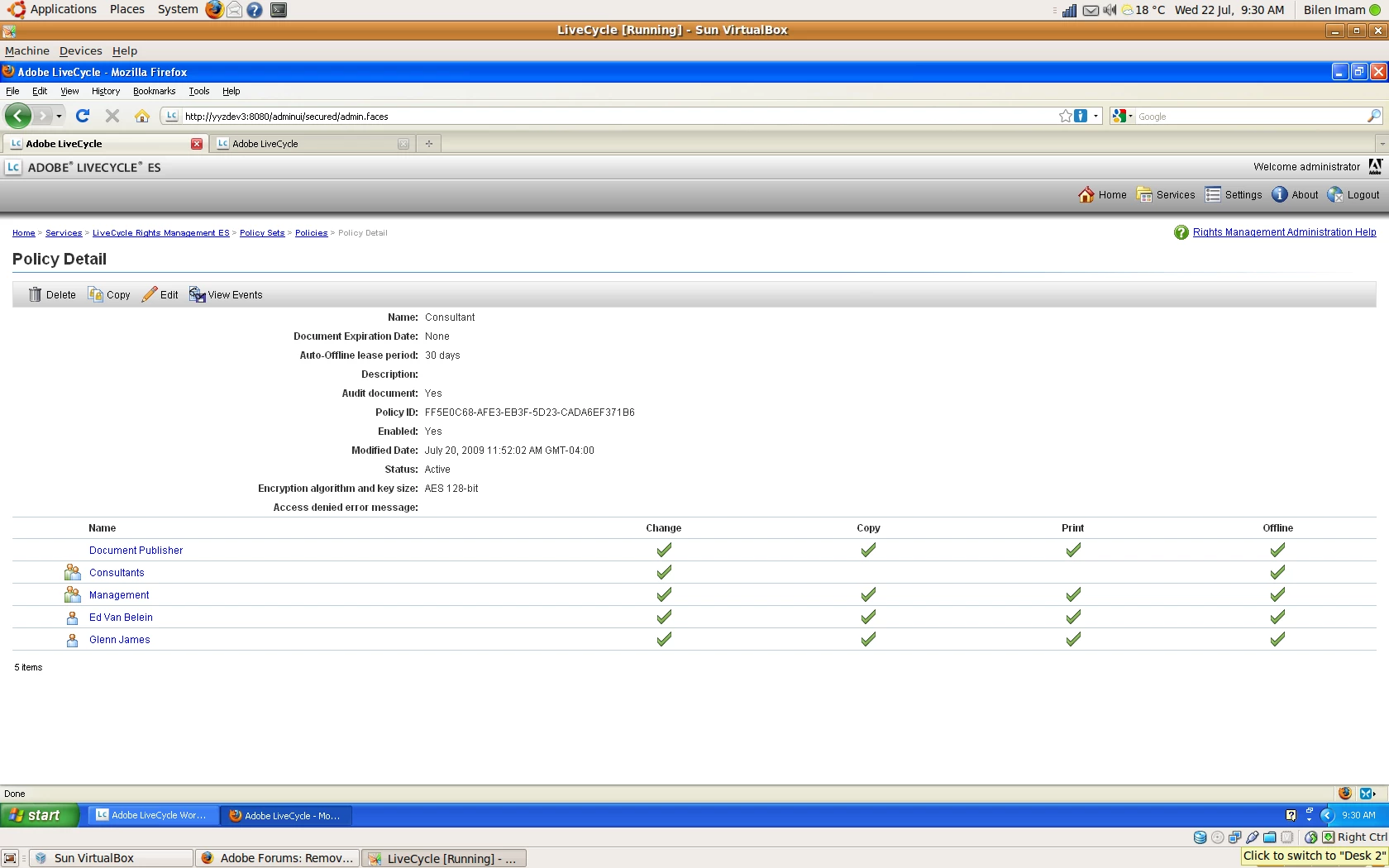Click GNOME help icon in top panel

tap(255, 10)
